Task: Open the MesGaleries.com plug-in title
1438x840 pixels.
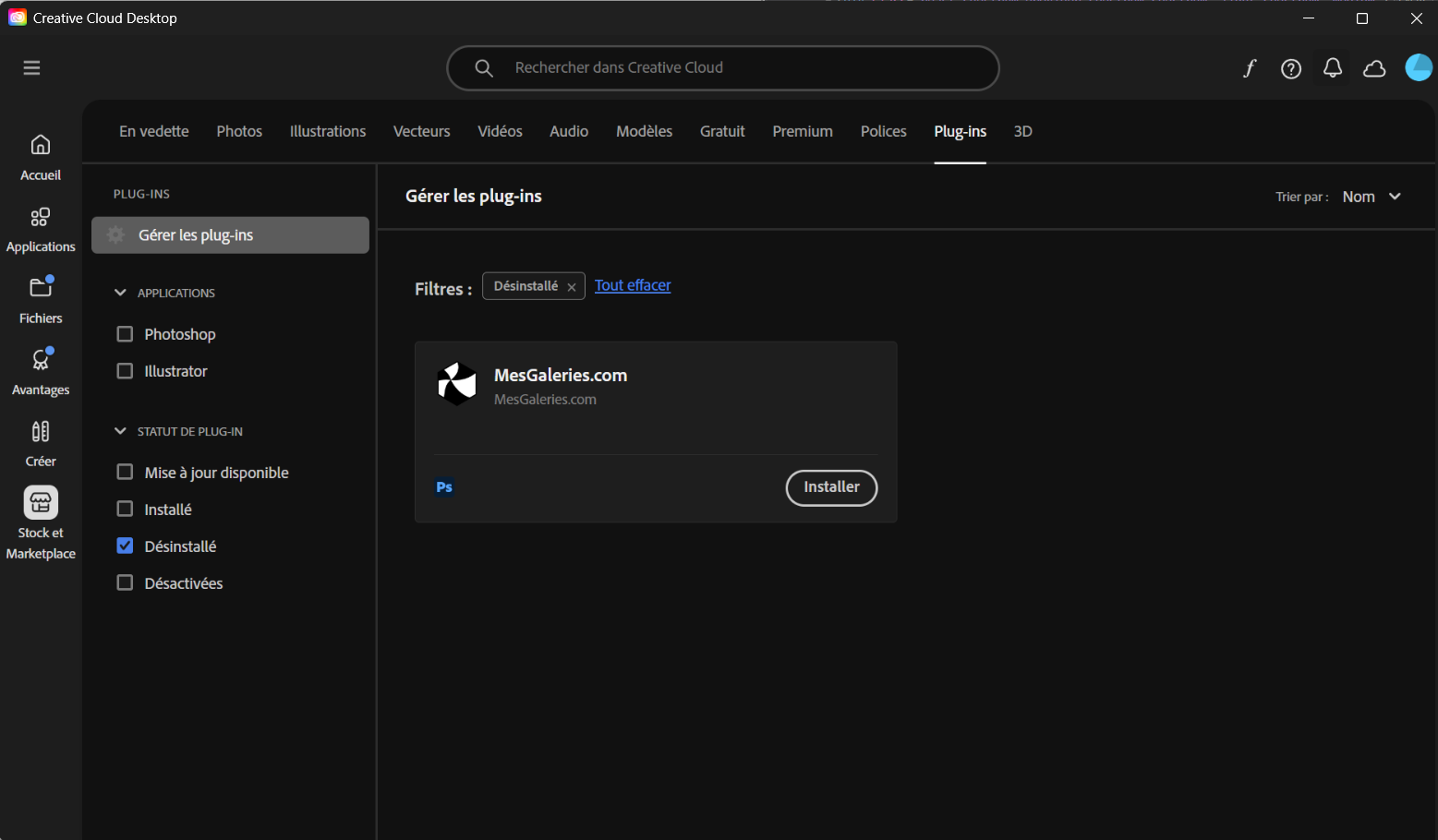Action: coord(561,375)
